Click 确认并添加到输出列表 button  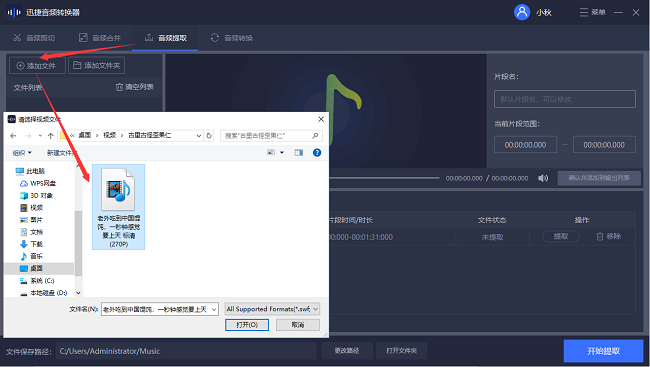pos(599,178)
